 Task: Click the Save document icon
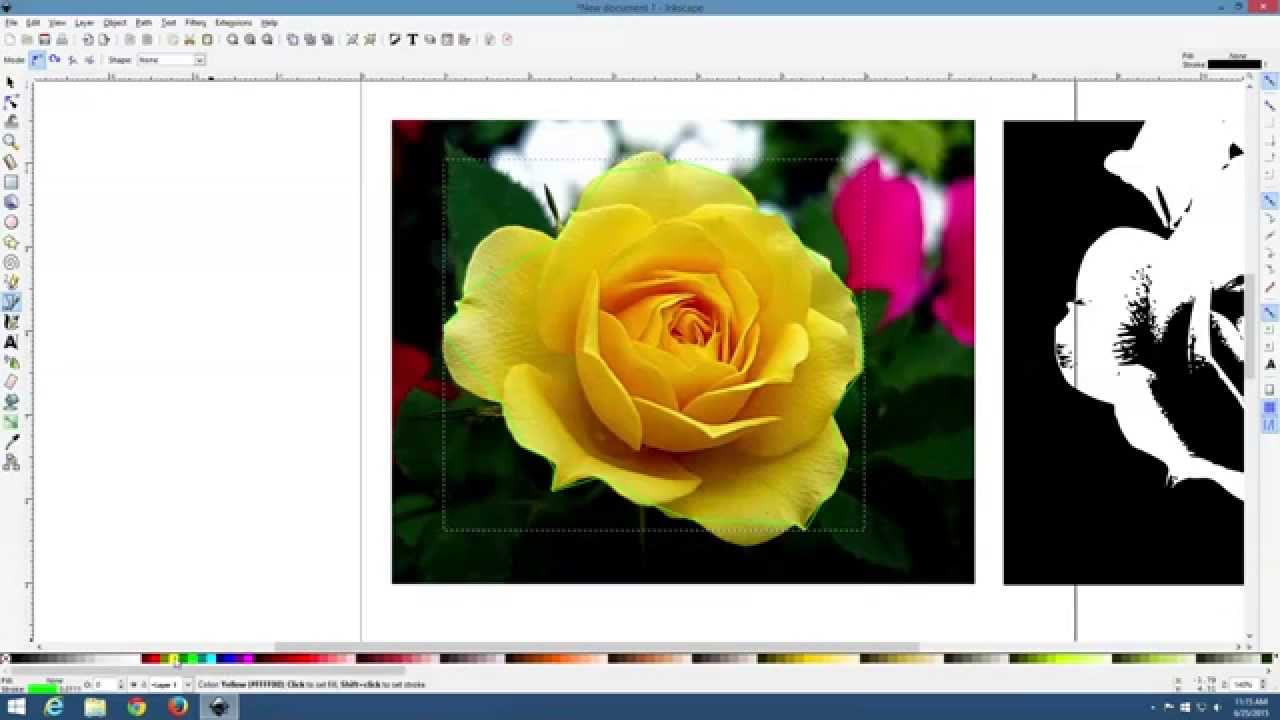[x=45, y=39]
